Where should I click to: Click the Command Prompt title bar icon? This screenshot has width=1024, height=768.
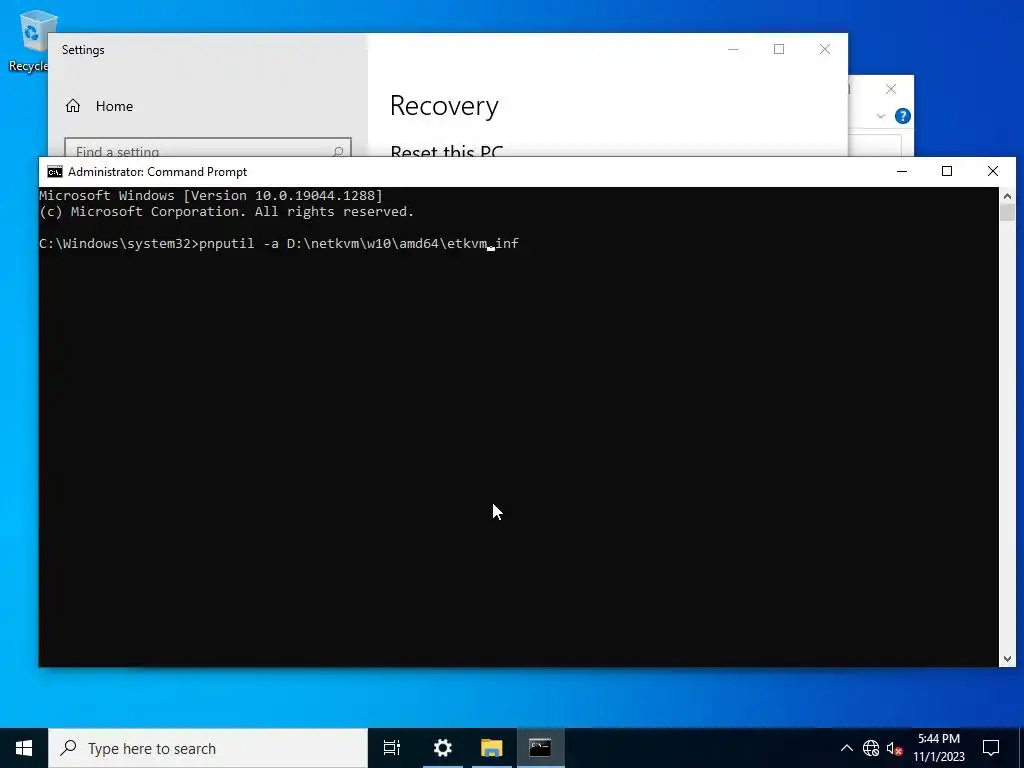click(x=55, y=172)
